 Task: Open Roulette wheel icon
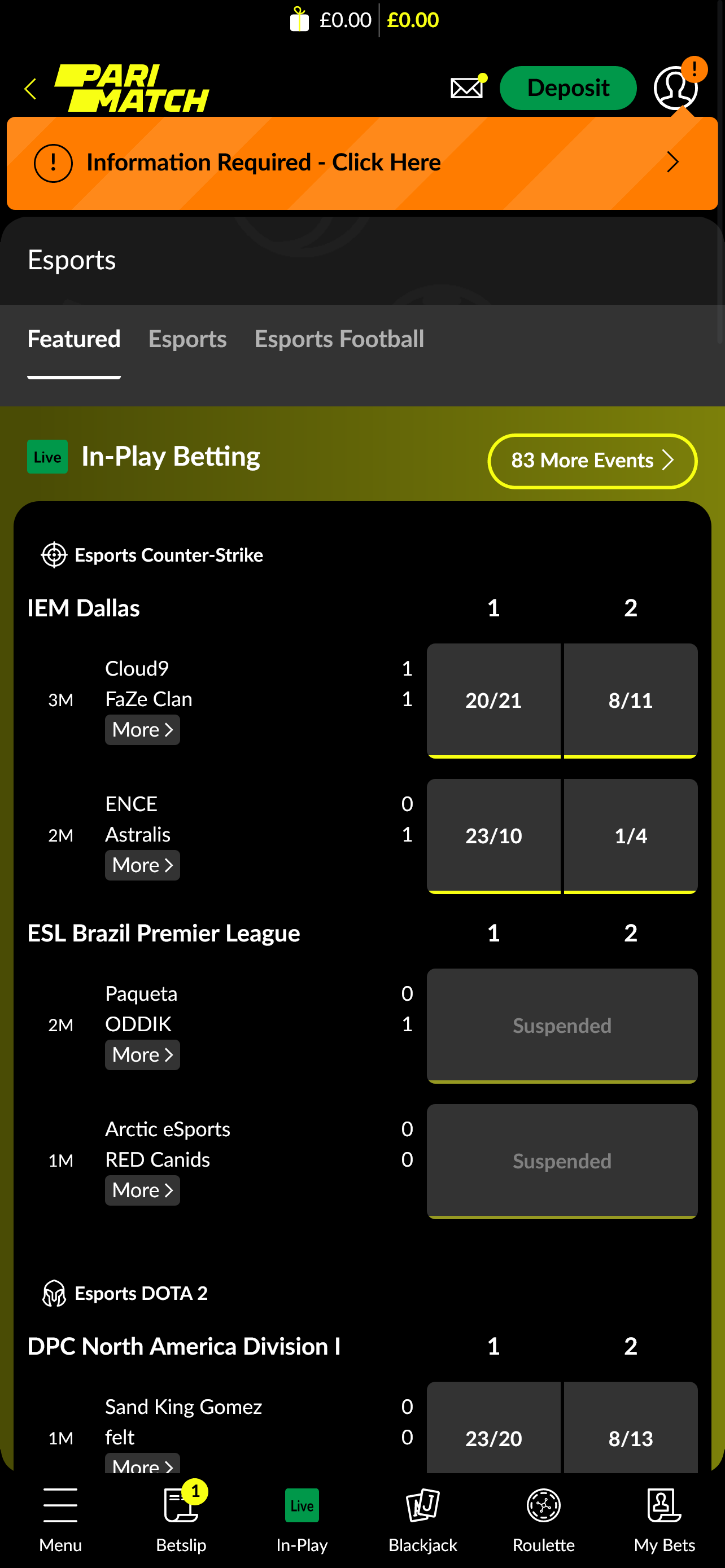(543, 1505)
